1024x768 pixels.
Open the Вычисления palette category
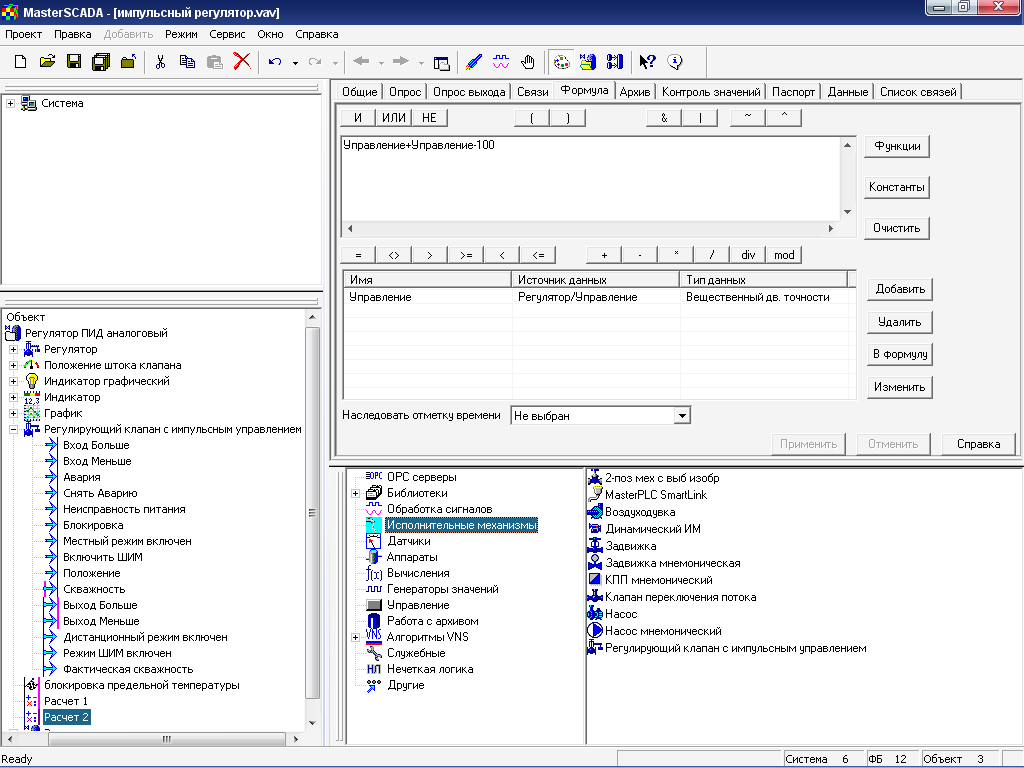[418, 573]
